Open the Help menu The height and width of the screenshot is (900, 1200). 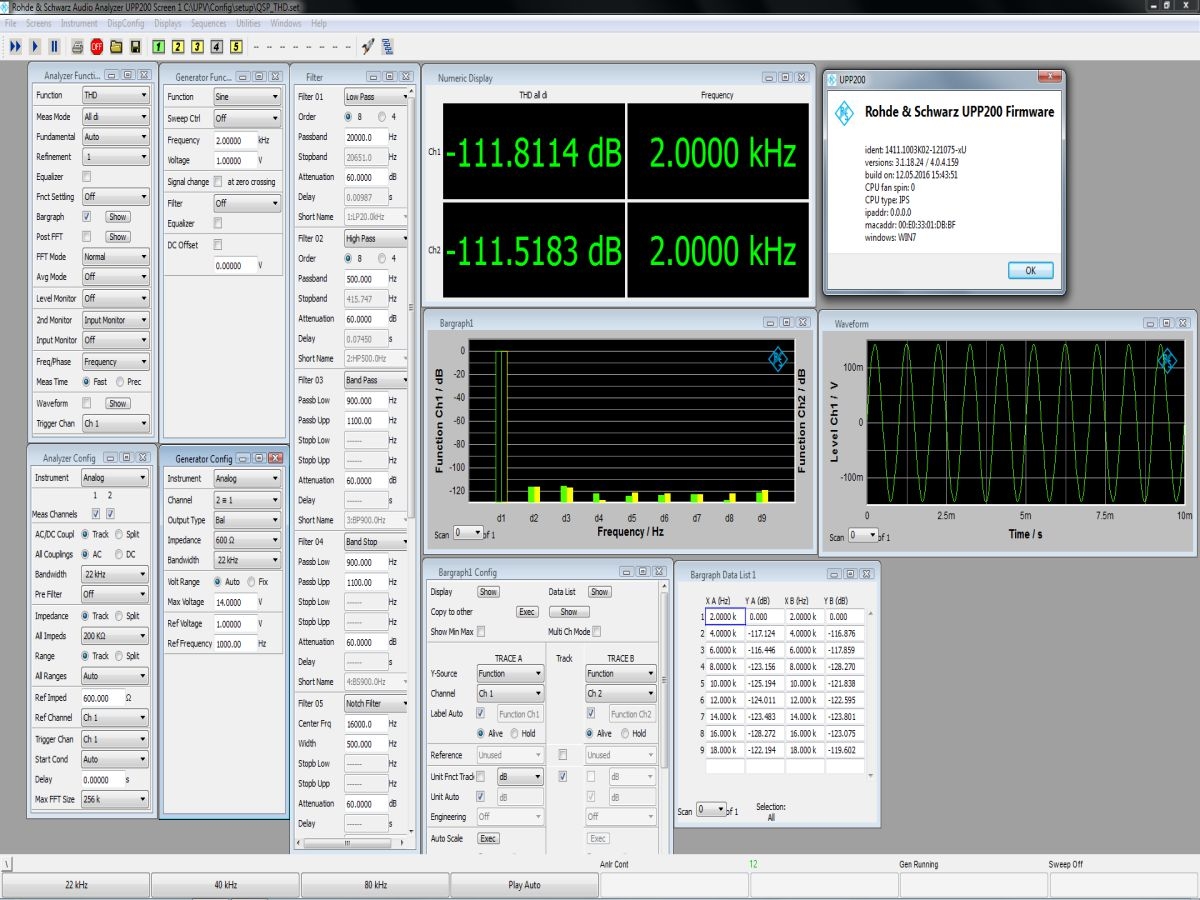tap(318, 22)
